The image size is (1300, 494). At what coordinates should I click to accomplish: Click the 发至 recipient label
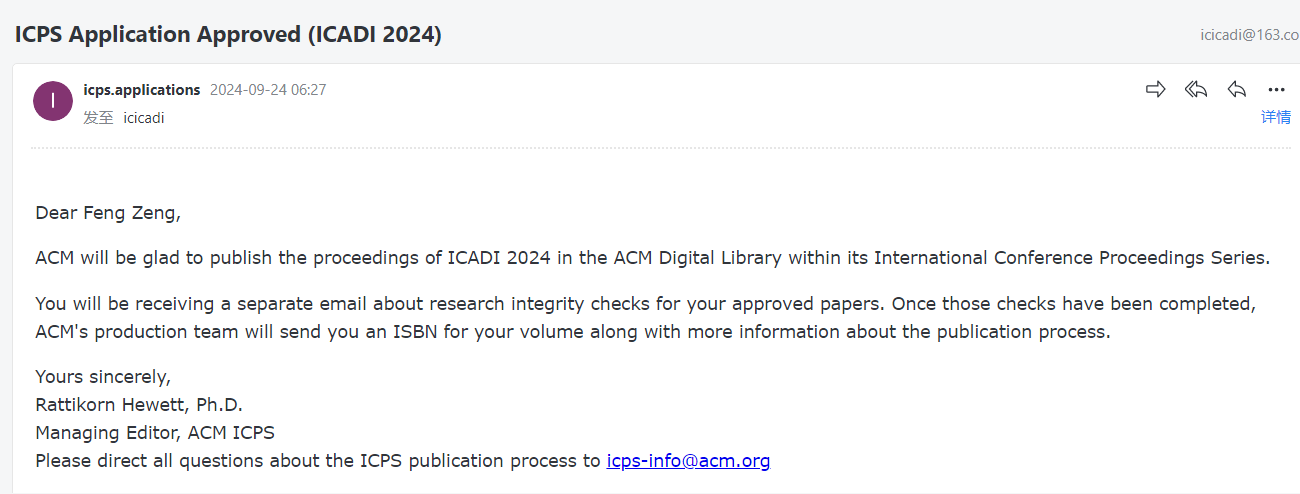click(x=98, y=118)
